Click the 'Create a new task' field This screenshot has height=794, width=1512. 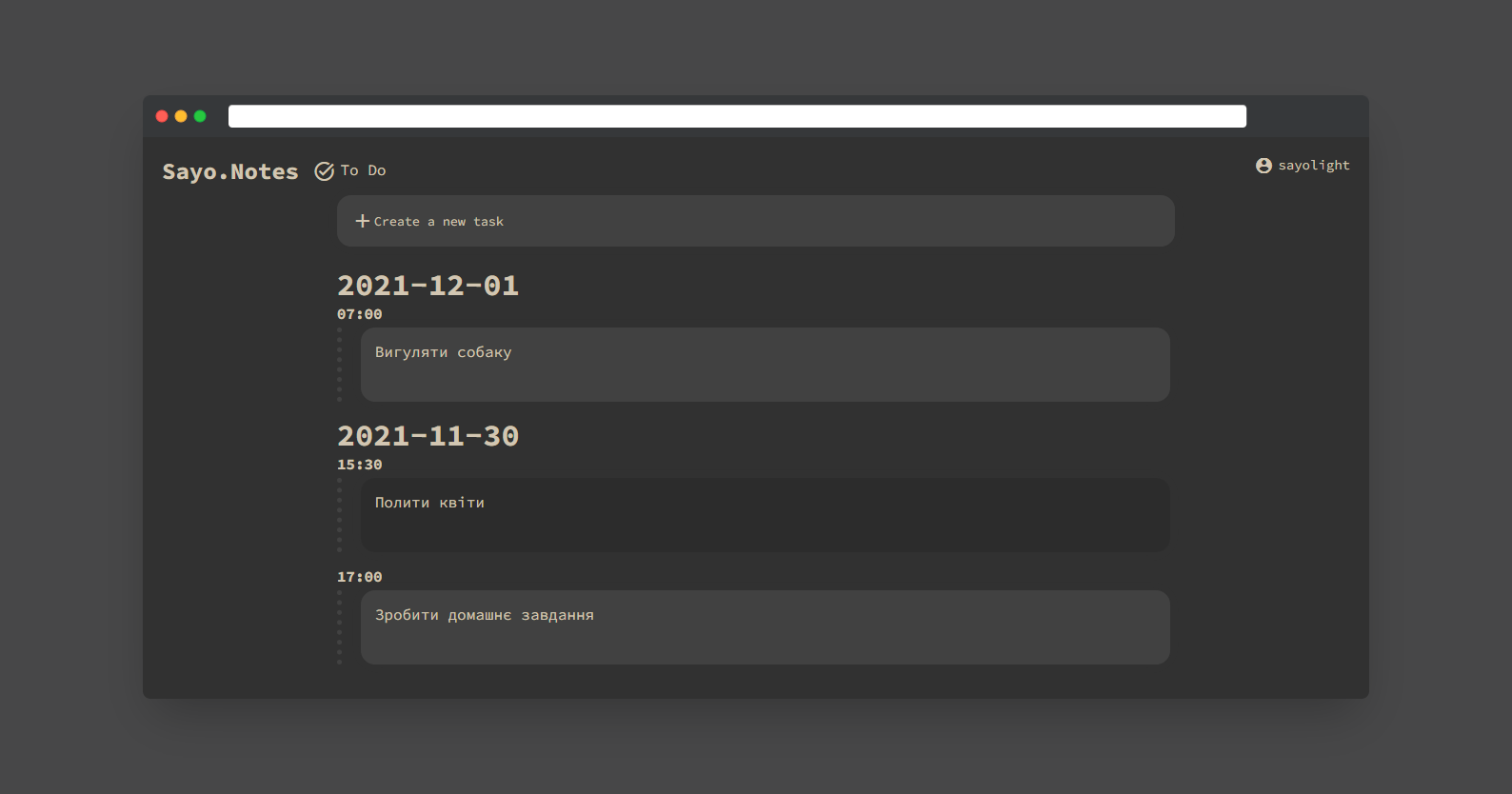pos(756,221)
